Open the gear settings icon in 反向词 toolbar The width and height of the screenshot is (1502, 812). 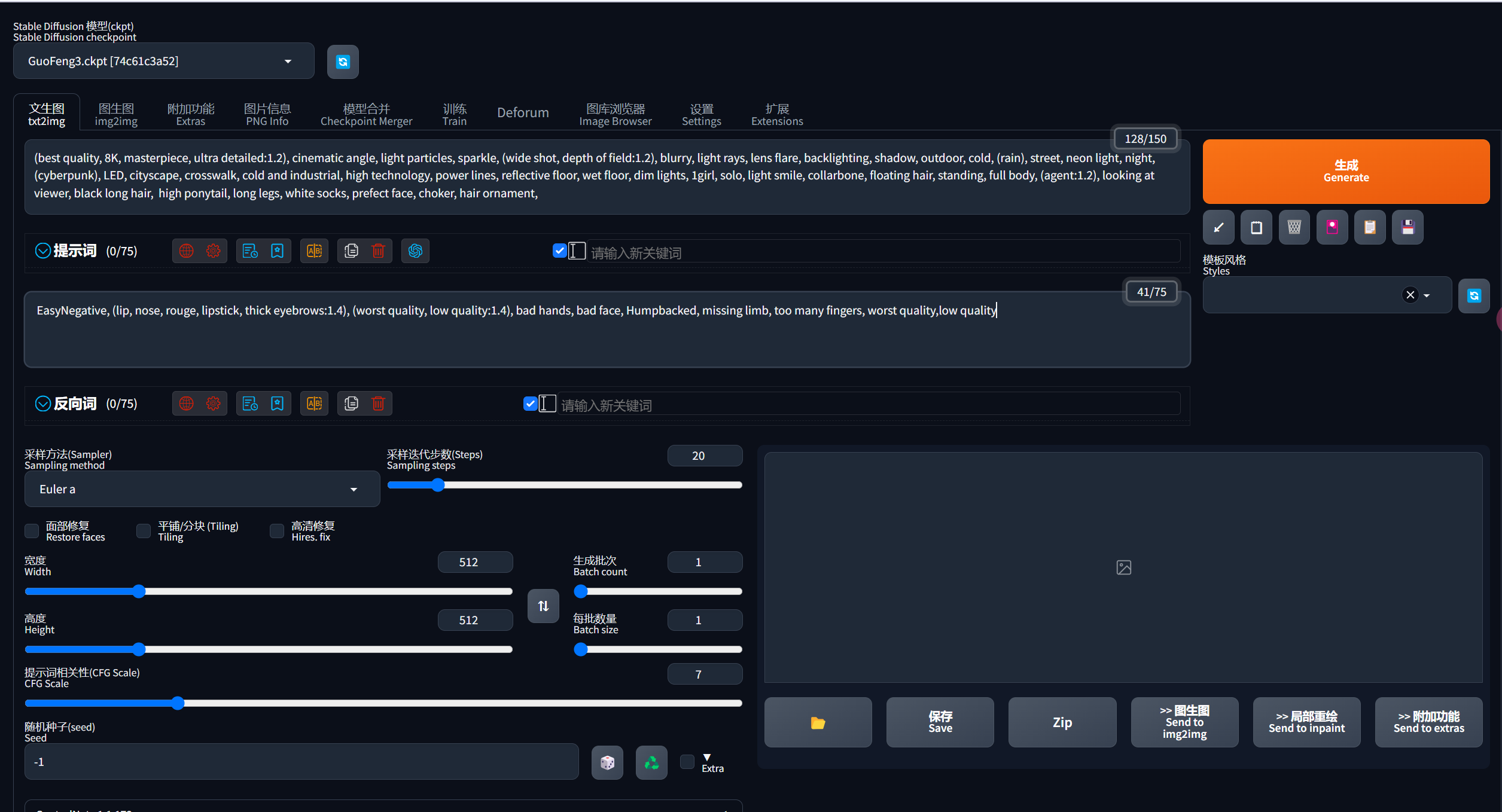coord(213,404)
